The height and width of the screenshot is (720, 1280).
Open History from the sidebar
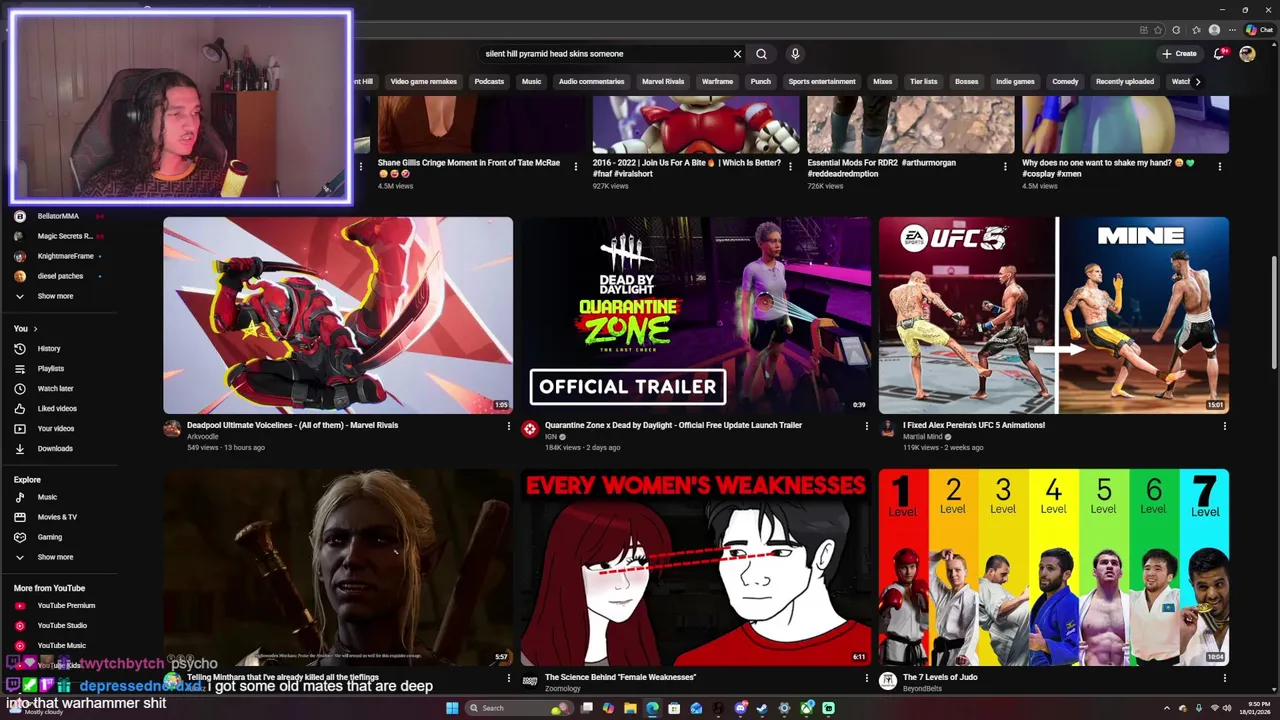pos(49,348)
